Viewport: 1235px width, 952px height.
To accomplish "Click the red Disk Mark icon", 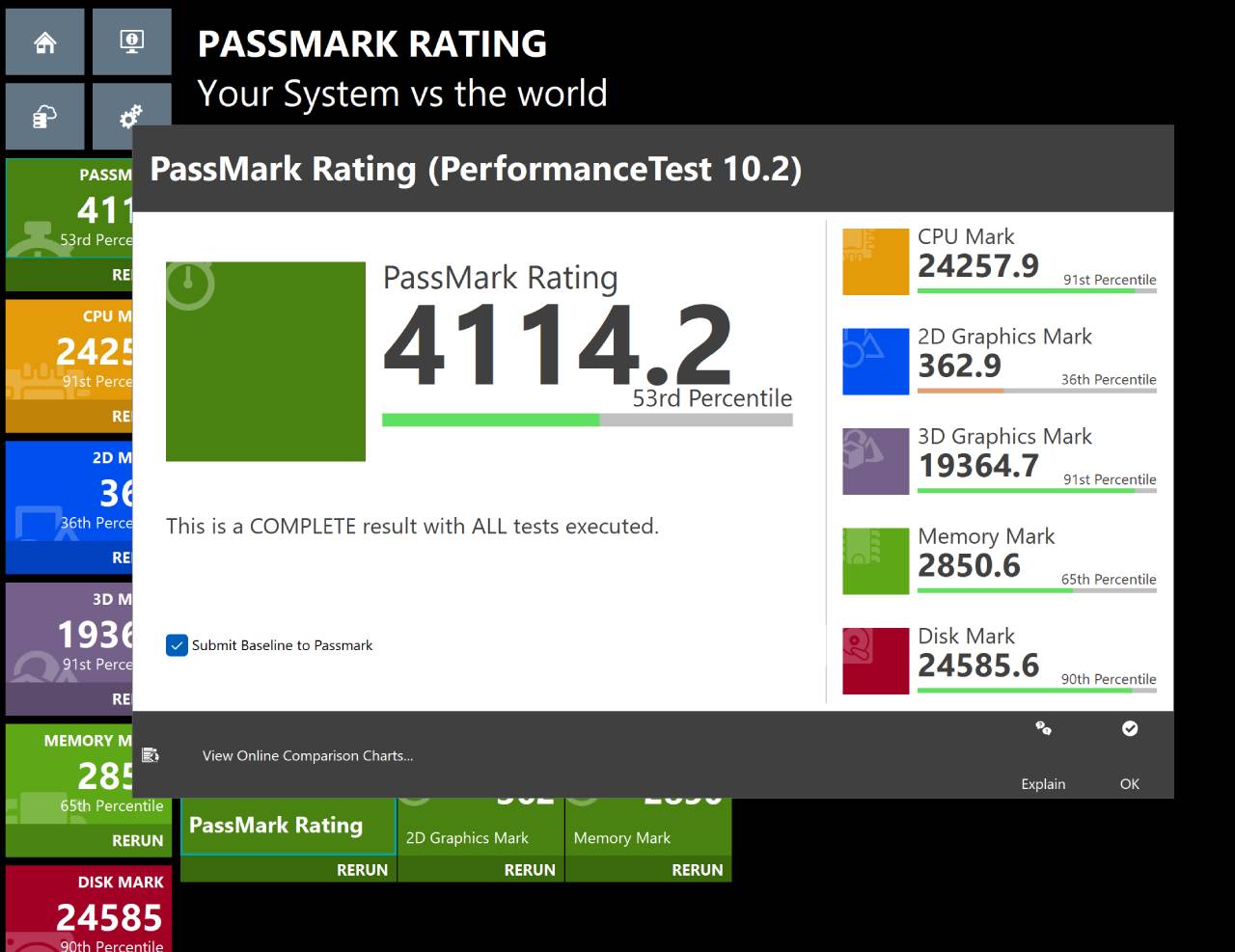I will (x=875, y=661).
